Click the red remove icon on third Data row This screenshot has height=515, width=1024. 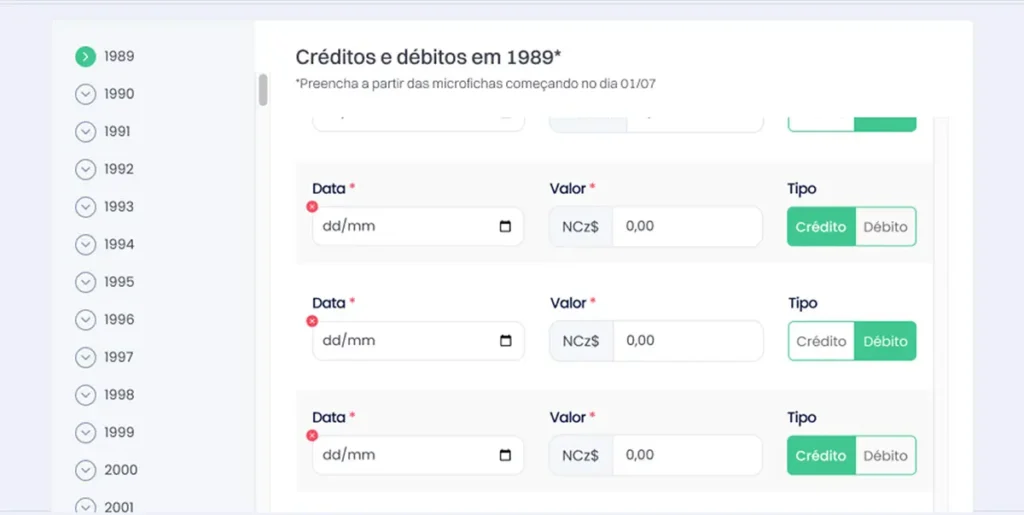point(312,436)
